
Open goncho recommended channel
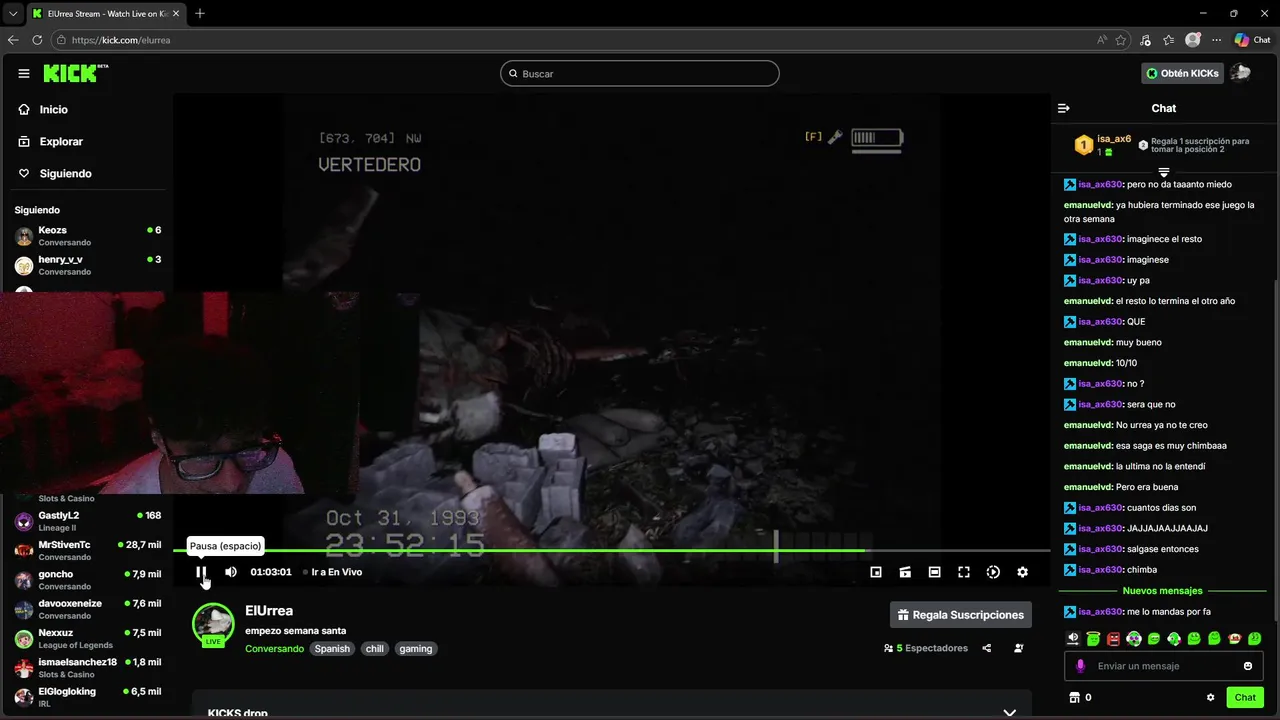[x=88, y=580]
